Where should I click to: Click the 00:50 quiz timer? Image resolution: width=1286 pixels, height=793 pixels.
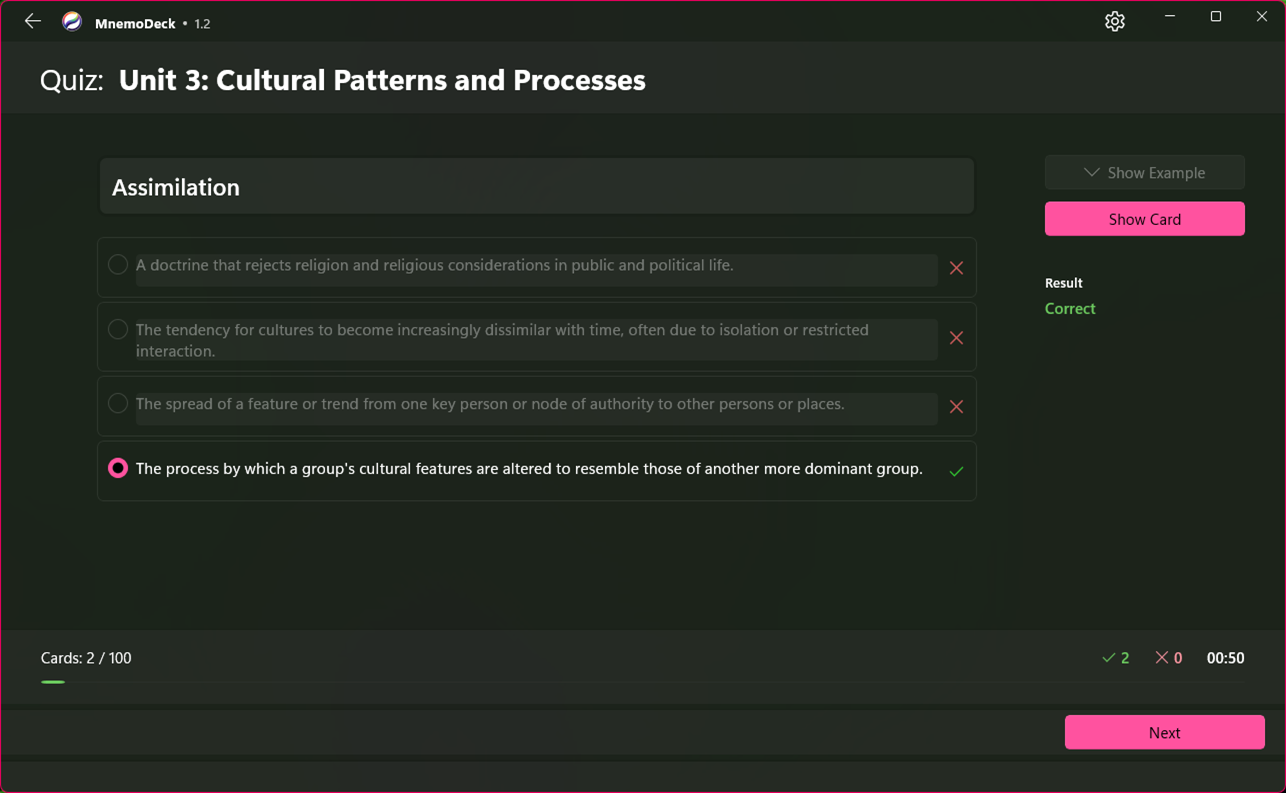pyautogui.click(x=1225, y=658)
